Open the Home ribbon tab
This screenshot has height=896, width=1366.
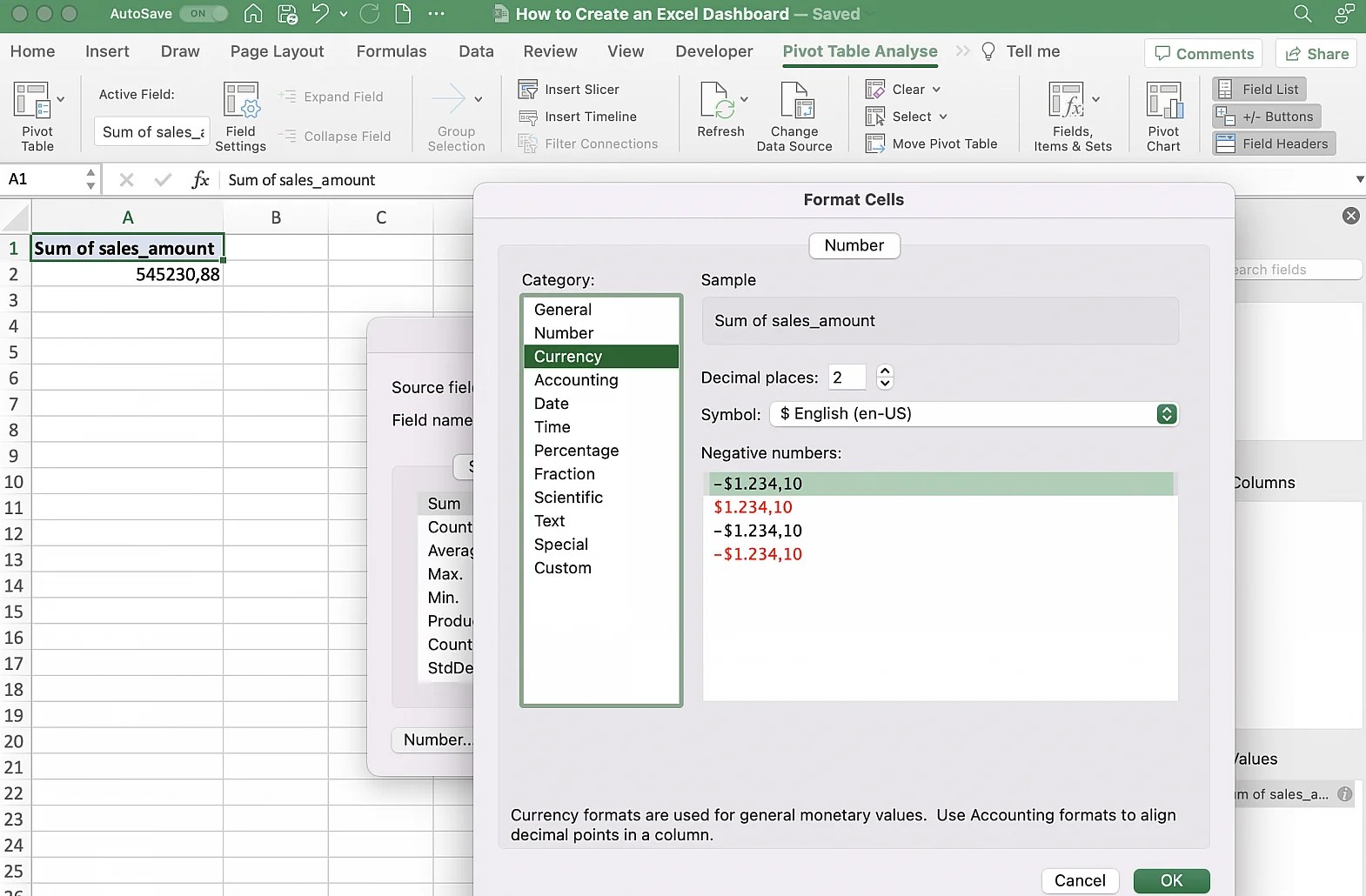32,51
